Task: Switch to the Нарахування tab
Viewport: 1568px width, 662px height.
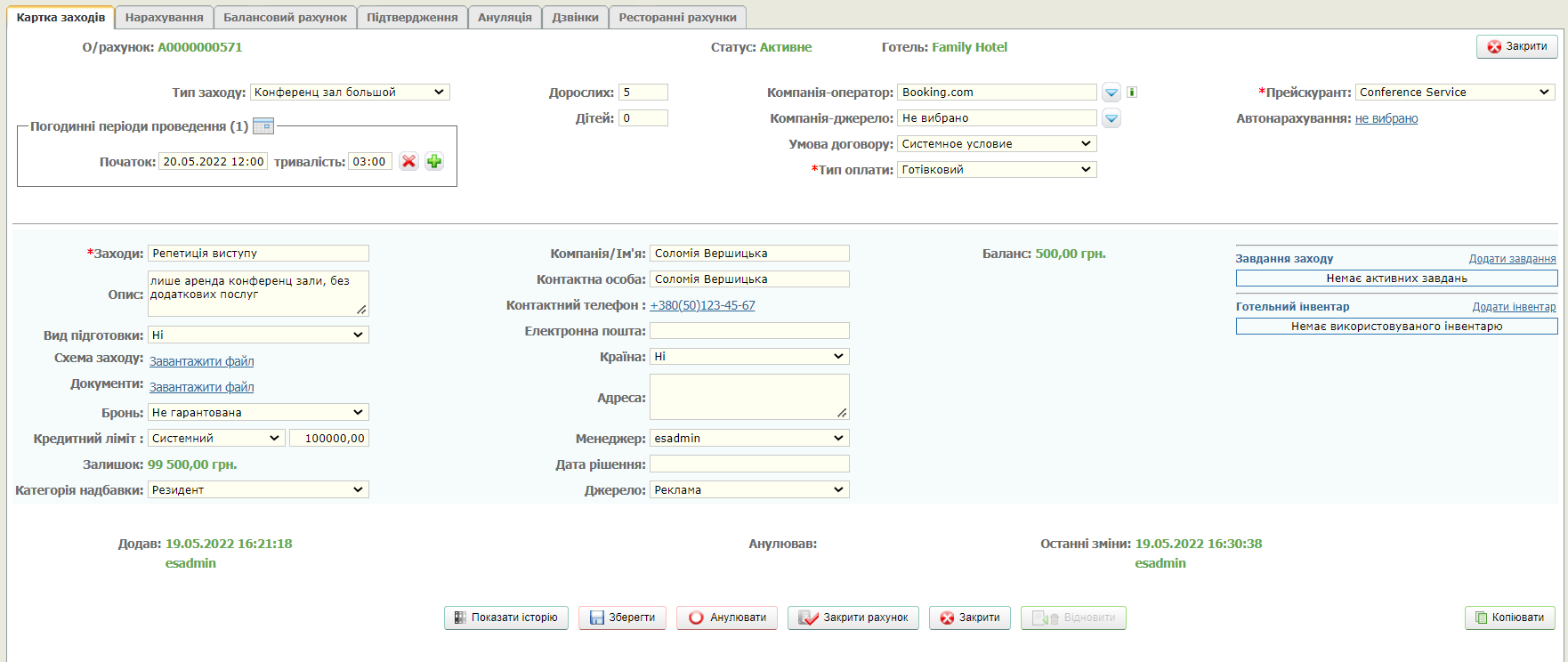Action: point(164,18)
